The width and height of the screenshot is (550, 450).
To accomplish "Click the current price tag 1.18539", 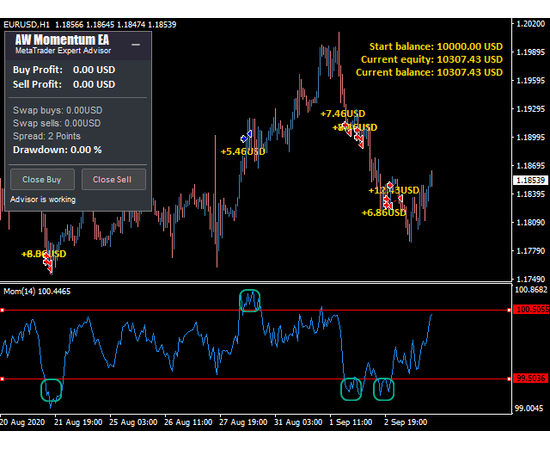I will [530, 181].
